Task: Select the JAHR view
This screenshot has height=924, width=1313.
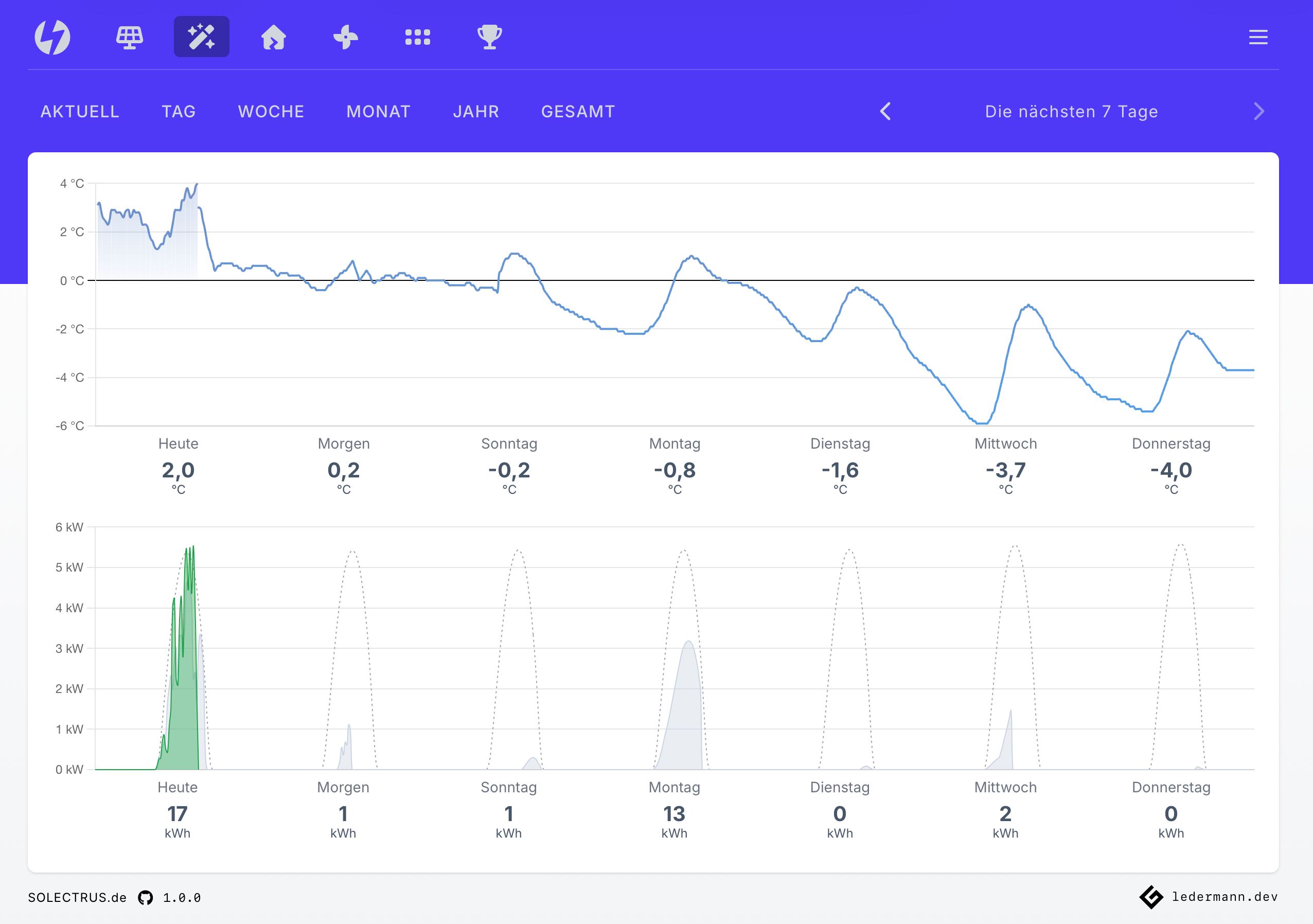Action: (476, 112)
